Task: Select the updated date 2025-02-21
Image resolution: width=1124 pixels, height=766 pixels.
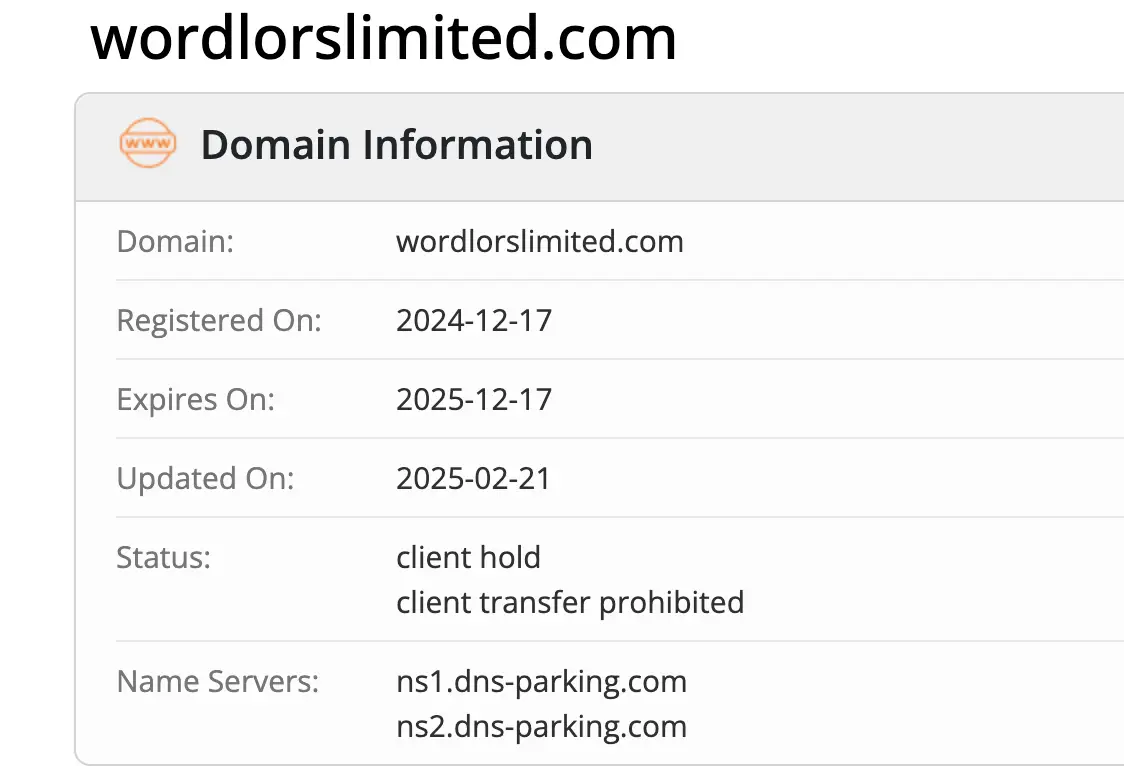Action: 473,479
